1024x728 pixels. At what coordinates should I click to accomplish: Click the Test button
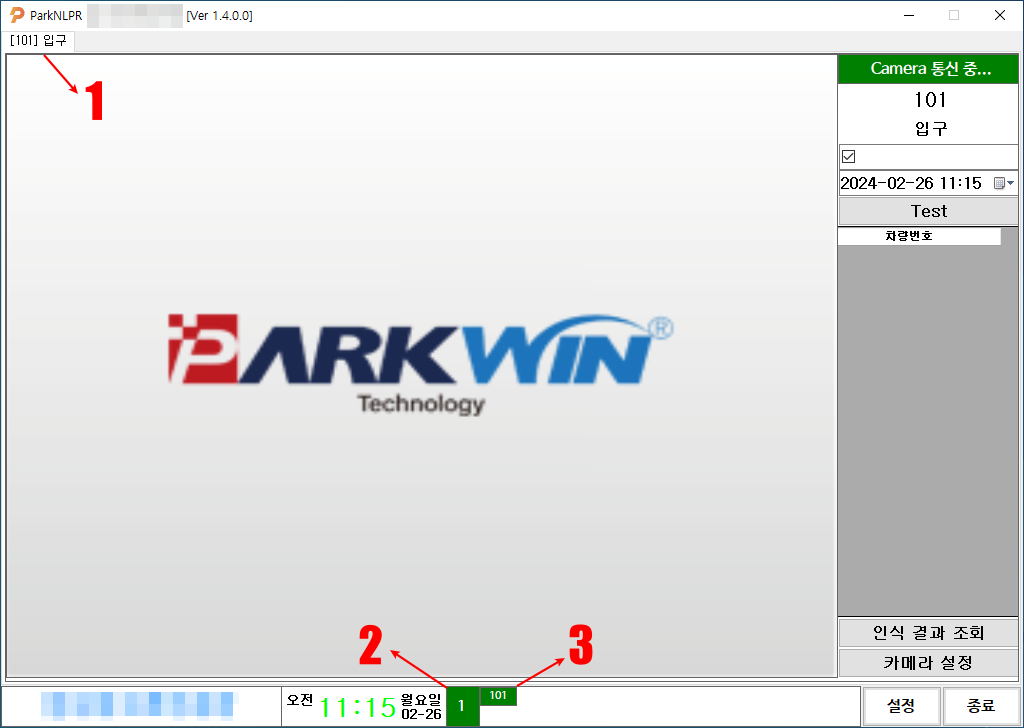(x=928, y=211)
